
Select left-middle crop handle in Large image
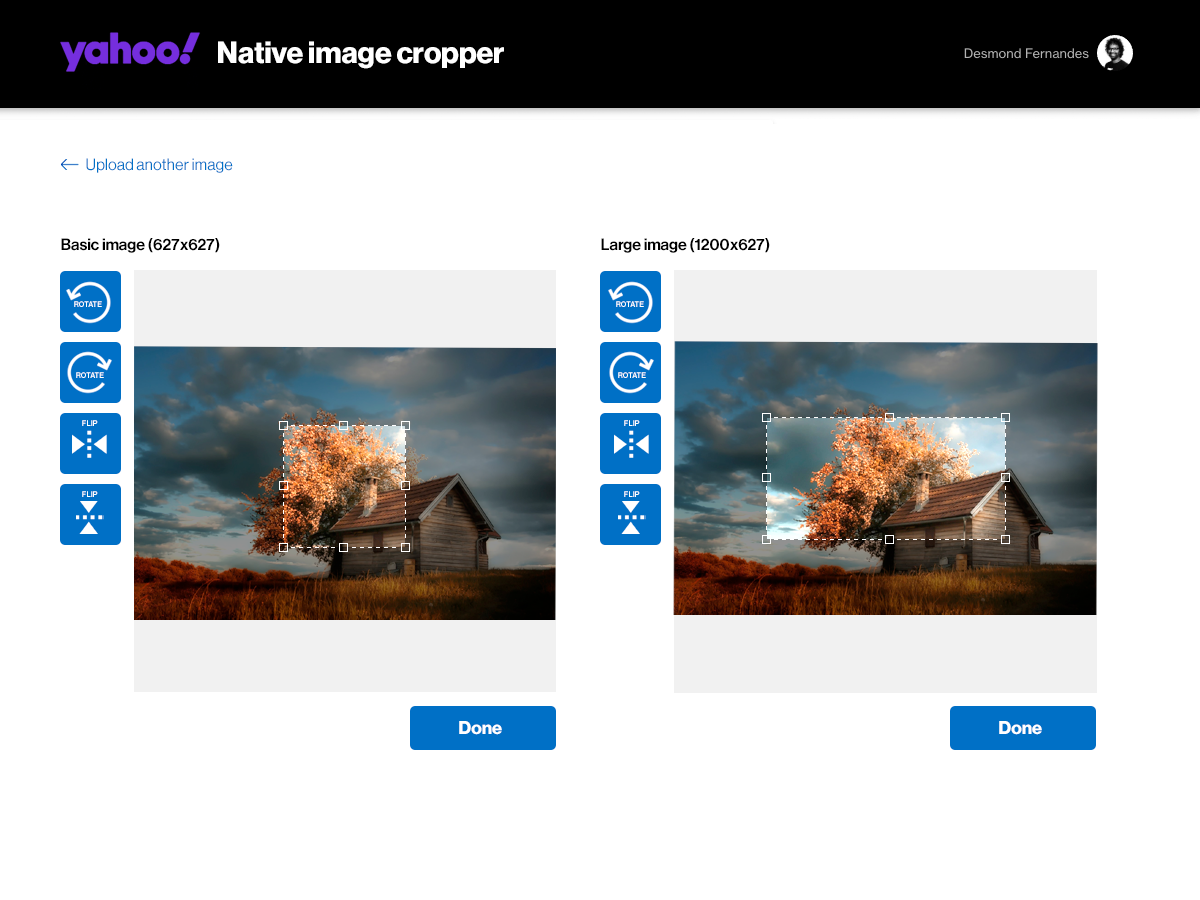(766, 477)
